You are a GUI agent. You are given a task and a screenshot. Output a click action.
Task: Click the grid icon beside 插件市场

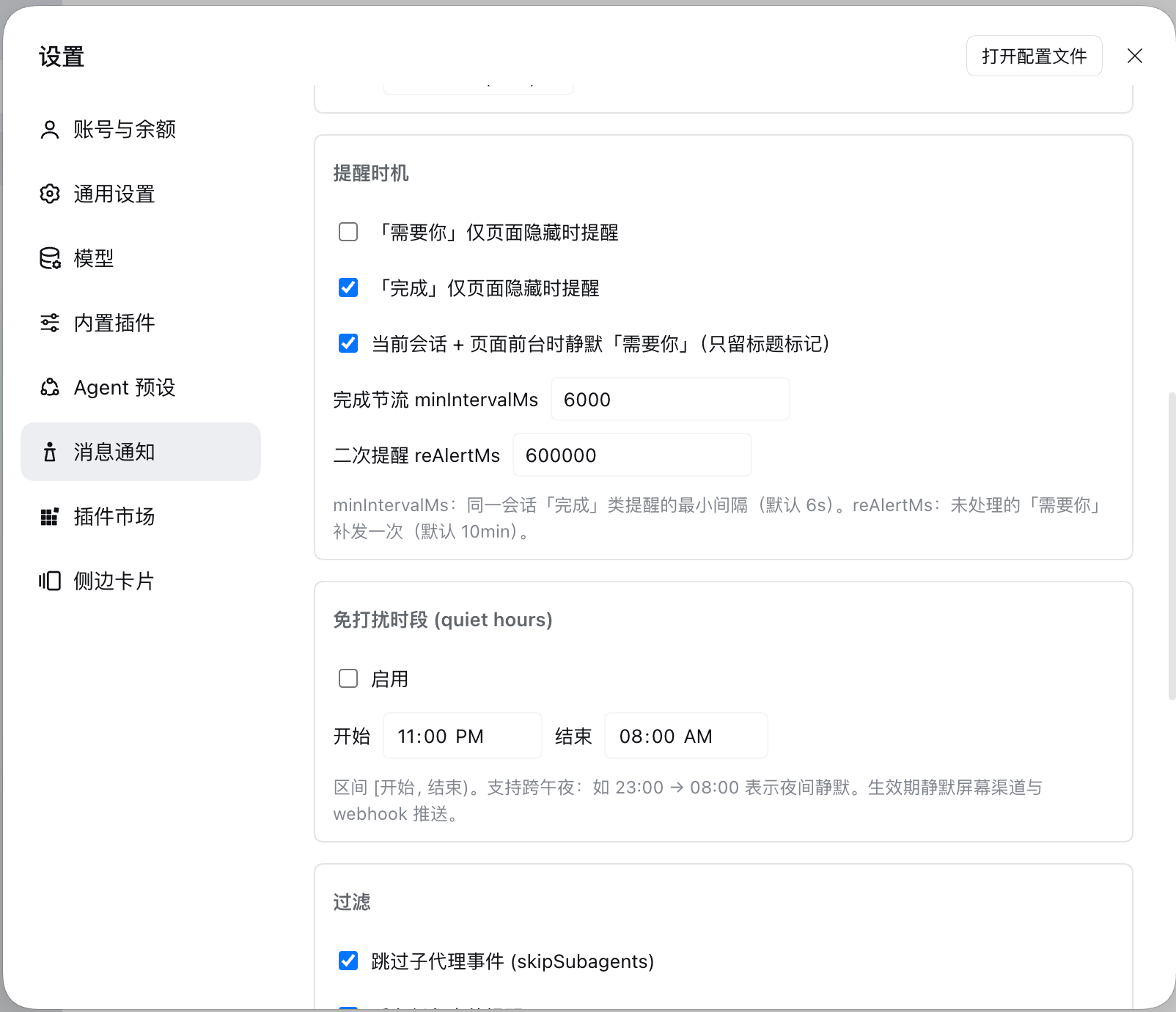click(50, 517)
